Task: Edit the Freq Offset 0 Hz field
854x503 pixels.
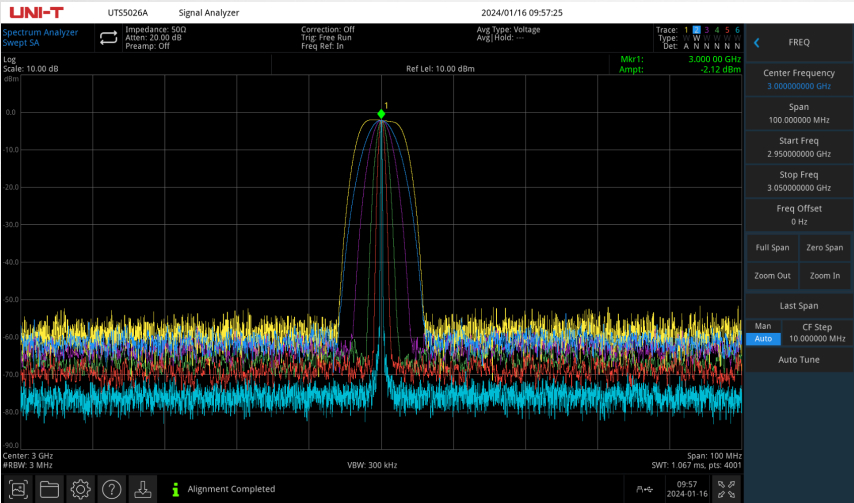Action: (x=799, y=215)
